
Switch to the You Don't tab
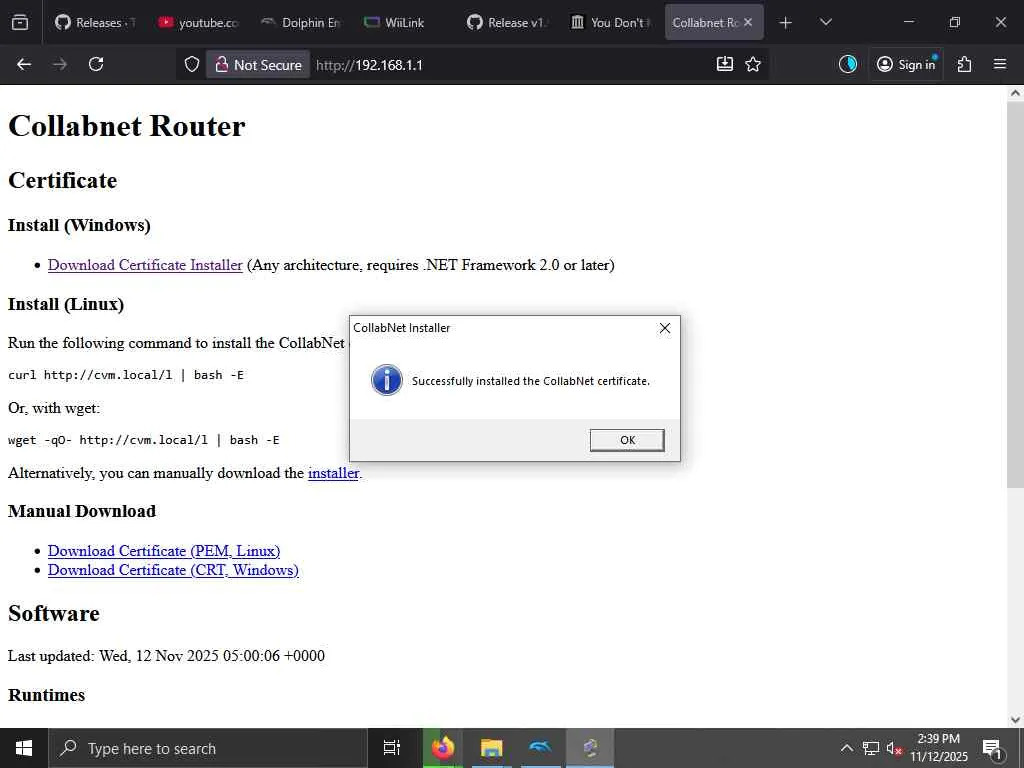pyautogui.click(x=612, y=22)
